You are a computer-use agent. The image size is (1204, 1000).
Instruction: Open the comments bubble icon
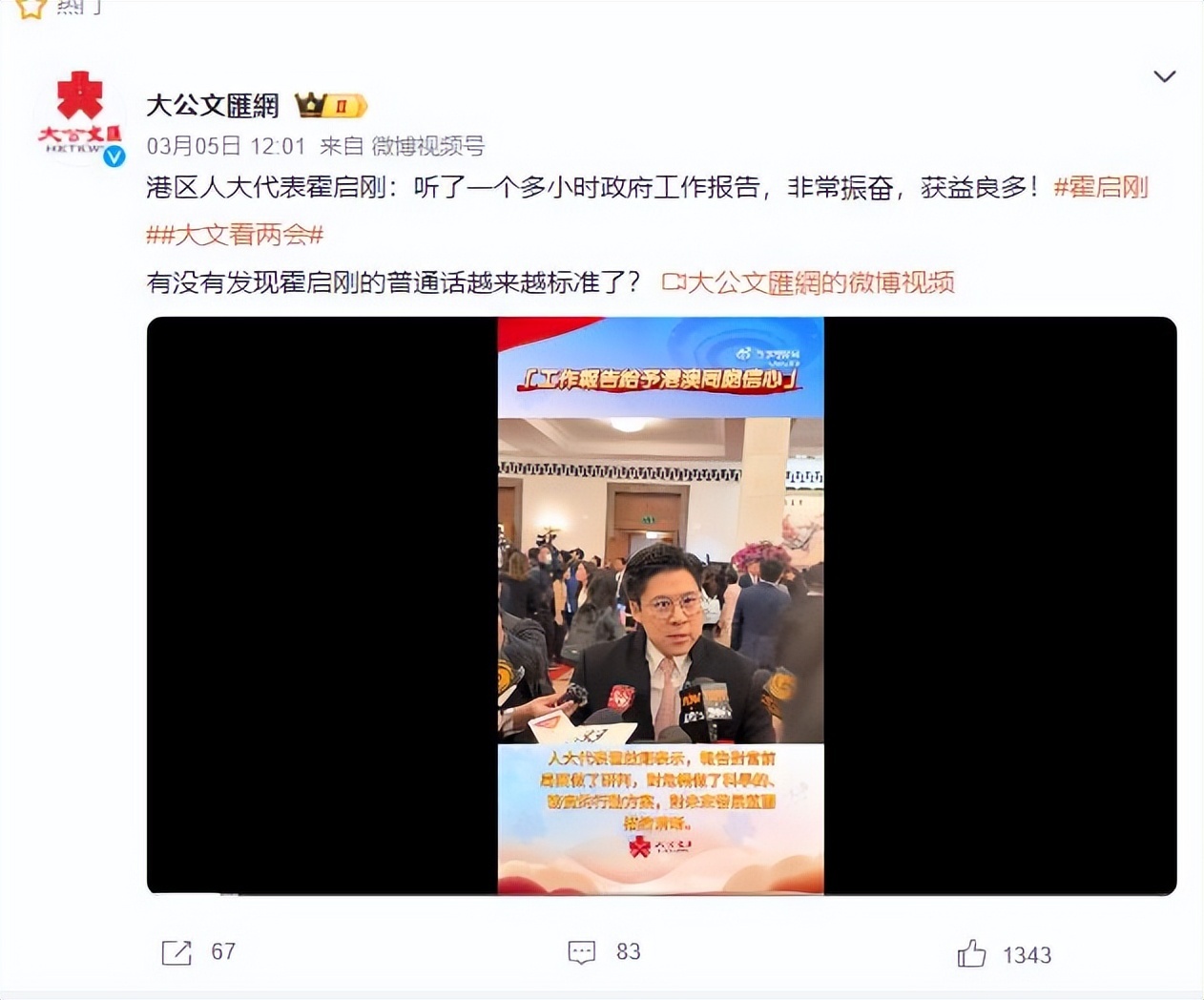[x=582, y=952]
